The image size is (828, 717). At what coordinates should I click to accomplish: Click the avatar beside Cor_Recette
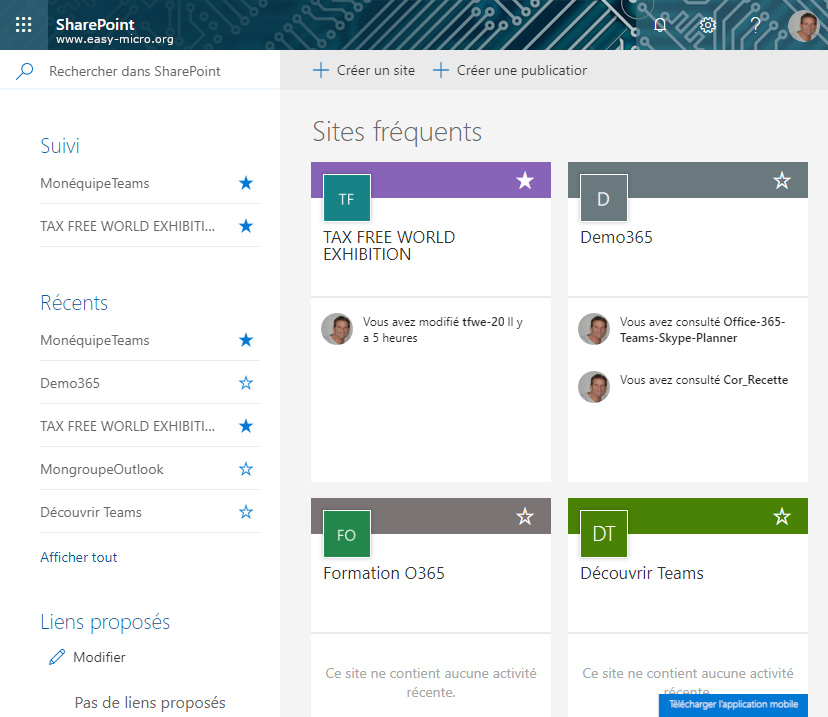(x=594, y=386)
